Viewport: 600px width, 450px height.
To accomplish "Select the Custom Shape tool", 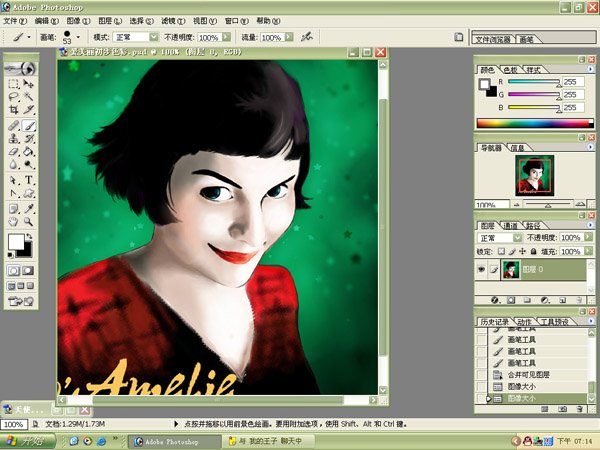I will (x=29, y=193).
